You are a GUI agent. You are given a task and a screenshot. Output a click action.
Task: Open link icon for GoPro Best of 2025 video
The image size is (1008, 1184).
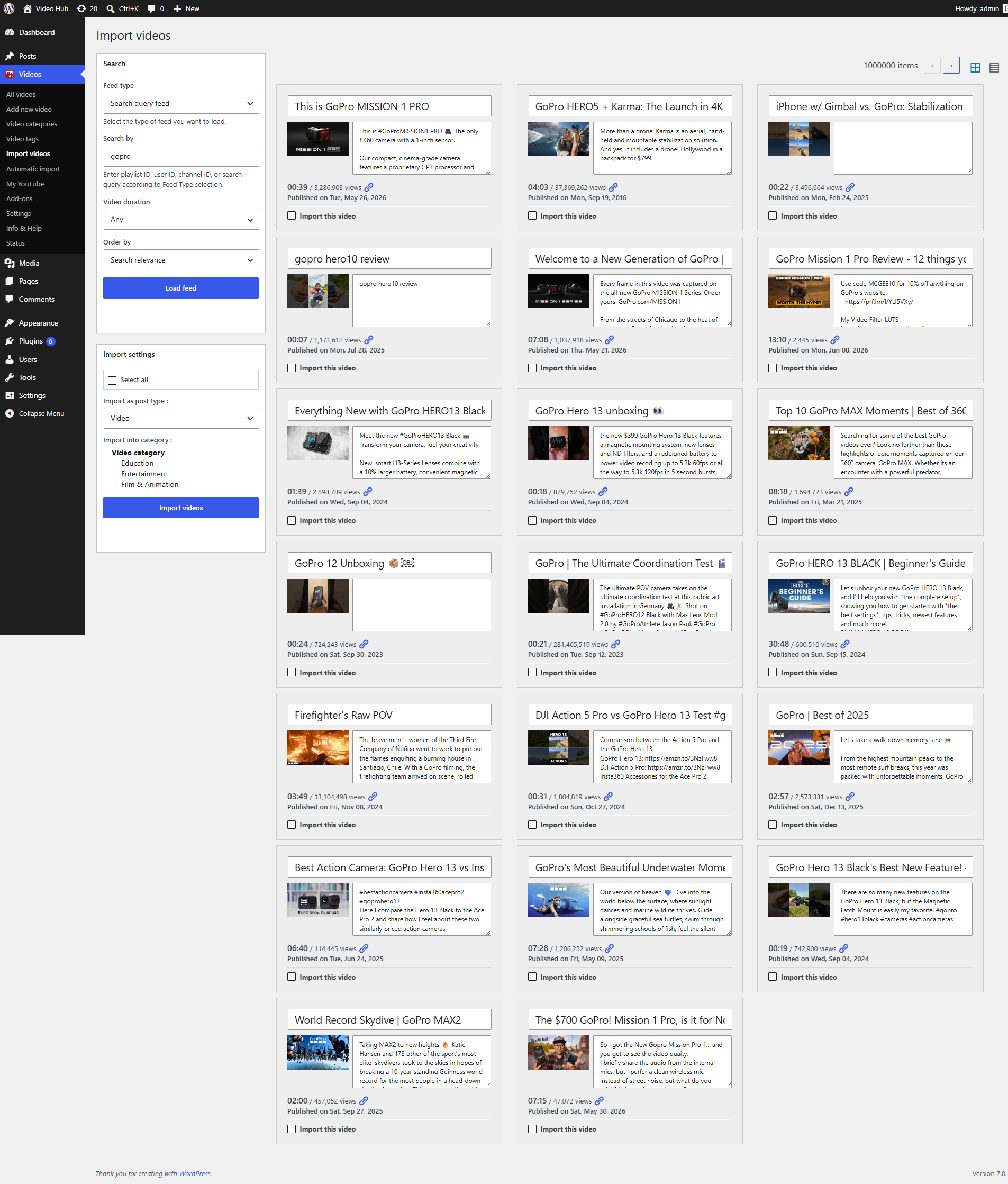pos(850,797)
